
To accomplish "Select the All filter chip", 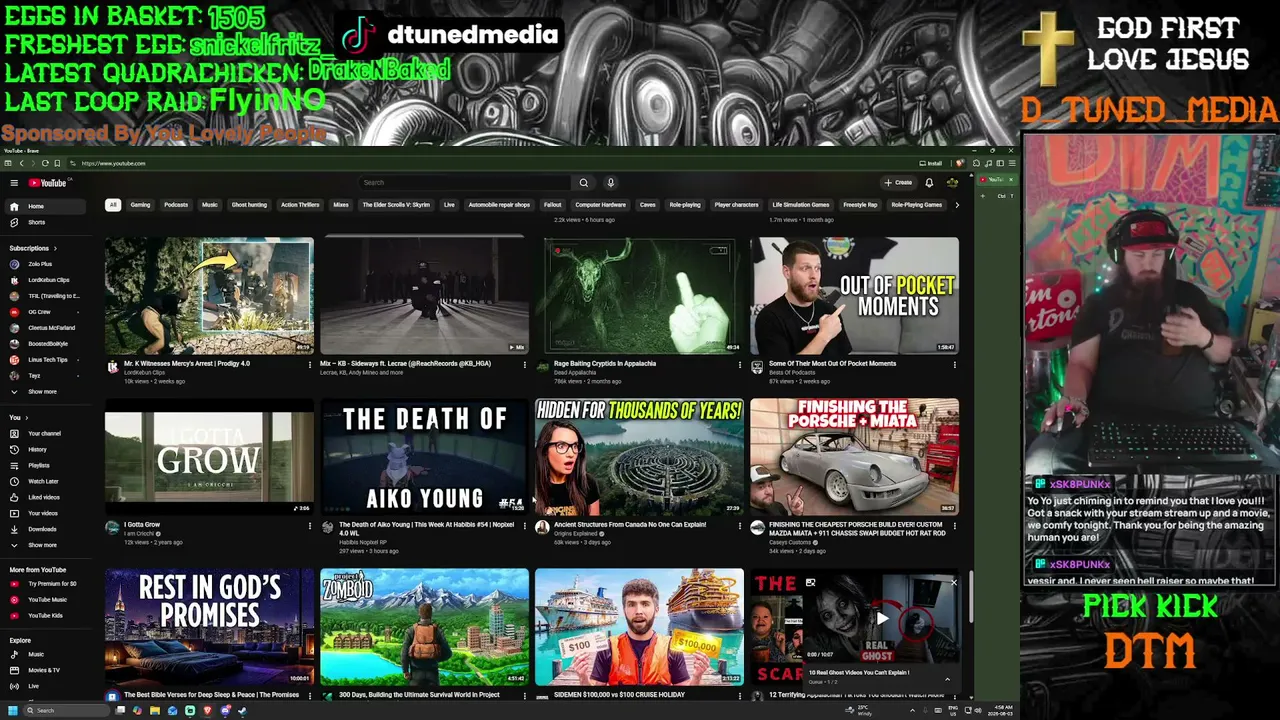I will point(113,205).
